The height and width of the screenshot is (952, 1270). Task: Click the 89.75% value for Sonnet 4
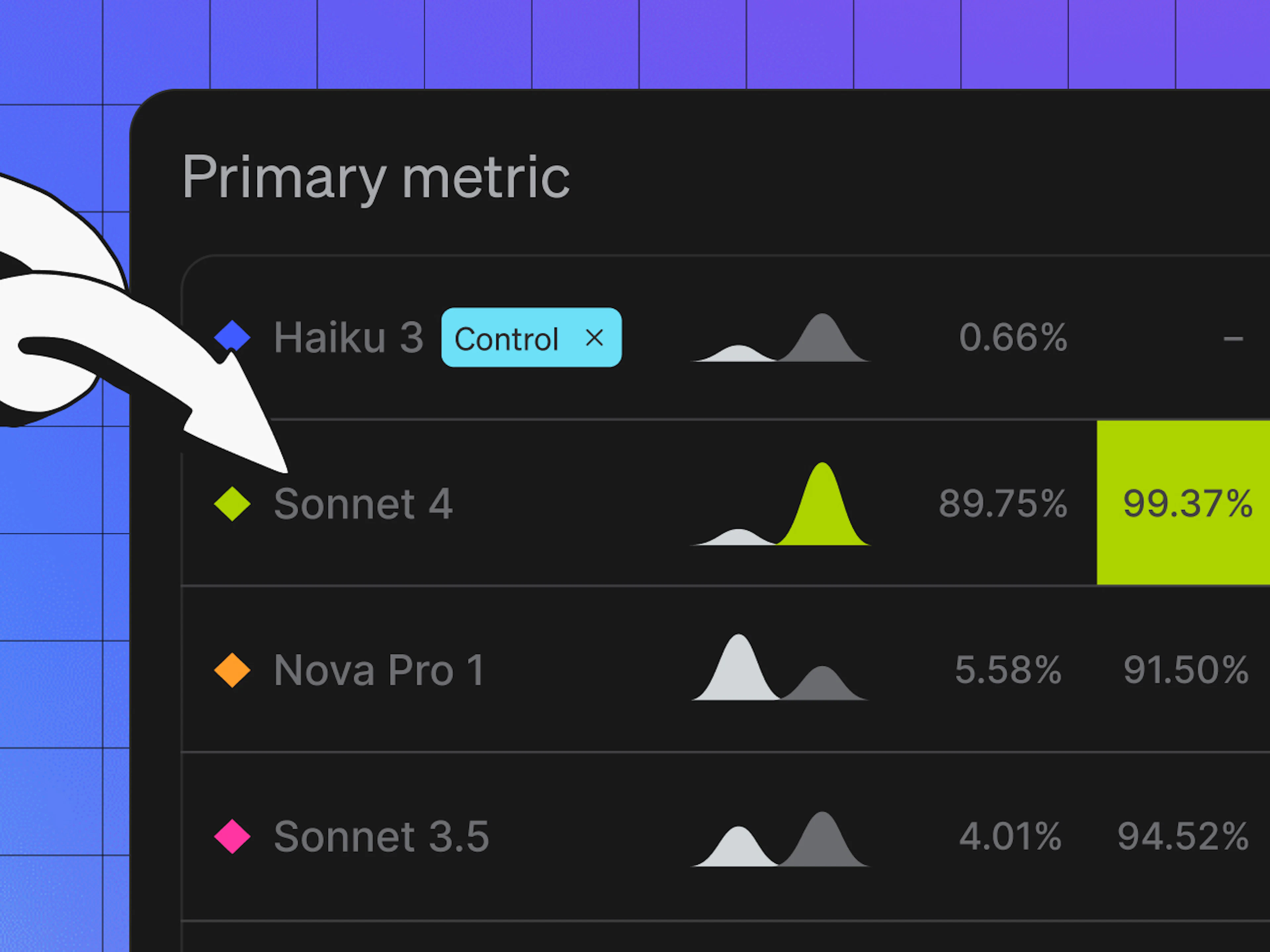click(x=1003, y=504)
